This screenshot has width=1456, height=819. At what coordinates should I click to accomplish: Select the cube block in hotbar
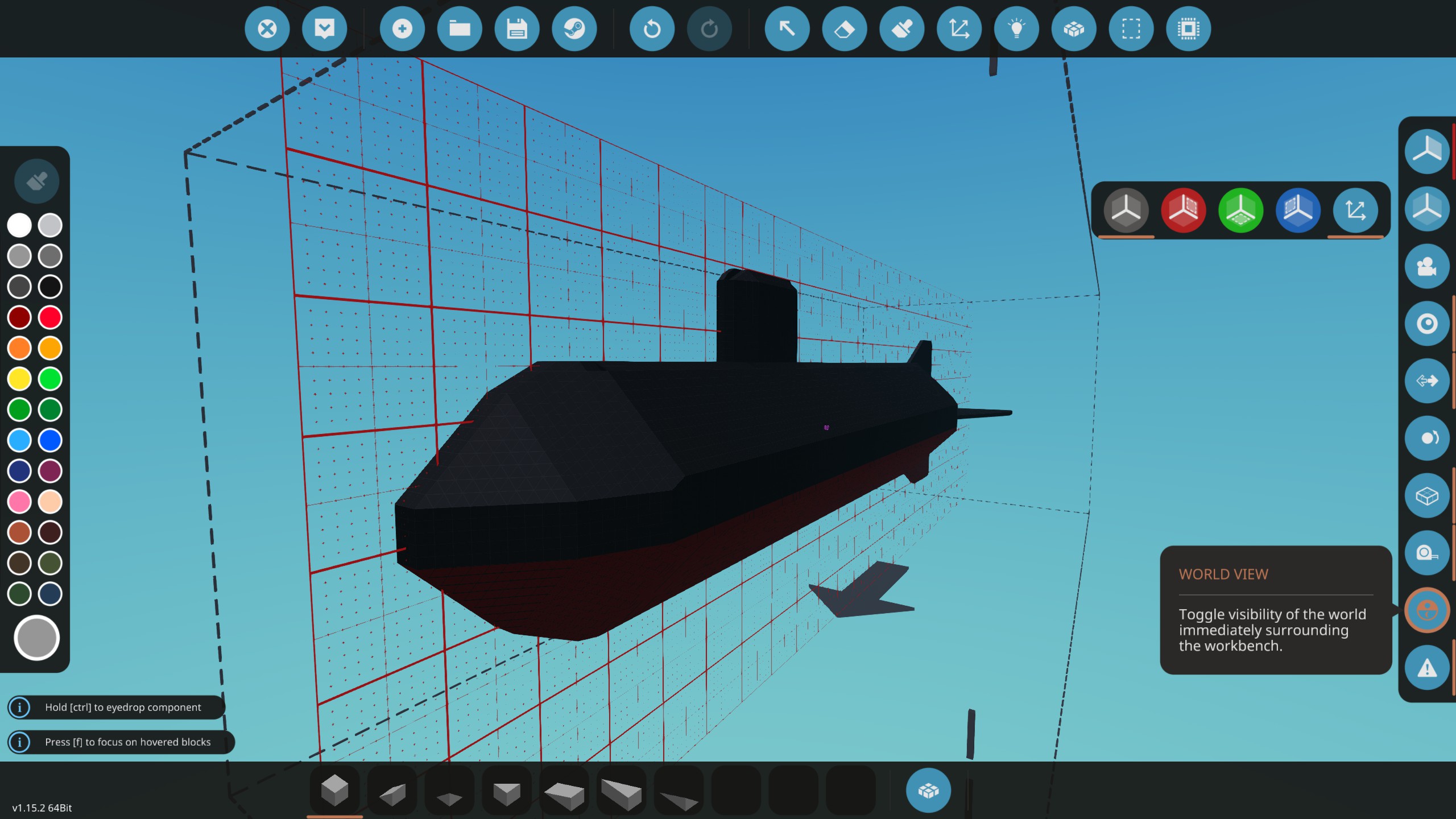point(334,790)
